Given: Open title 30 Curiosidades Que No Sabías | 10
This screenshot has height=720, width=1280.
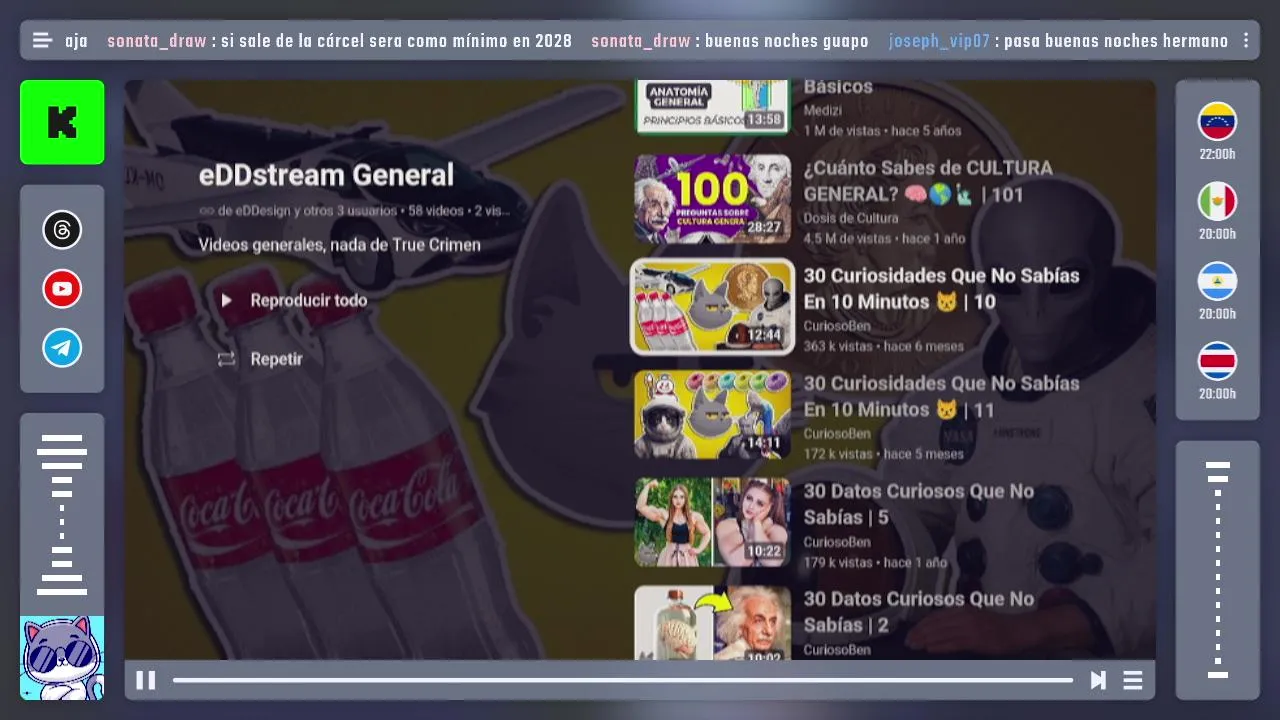Looking at the screenshot, I should pos(941,288).
